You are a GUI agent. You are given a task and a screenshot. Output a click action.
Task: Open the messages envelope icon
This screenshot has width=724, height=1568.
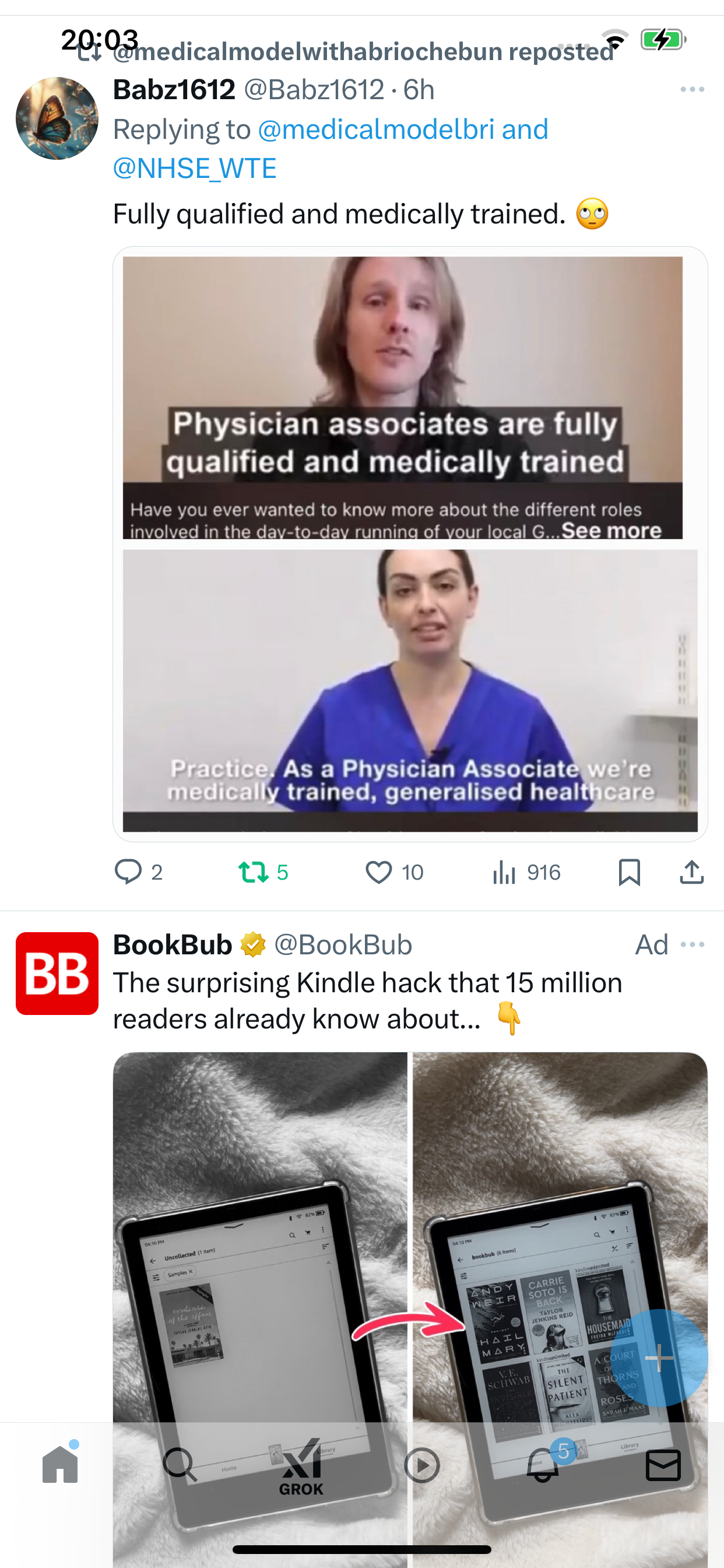[x=663, y=1465]
